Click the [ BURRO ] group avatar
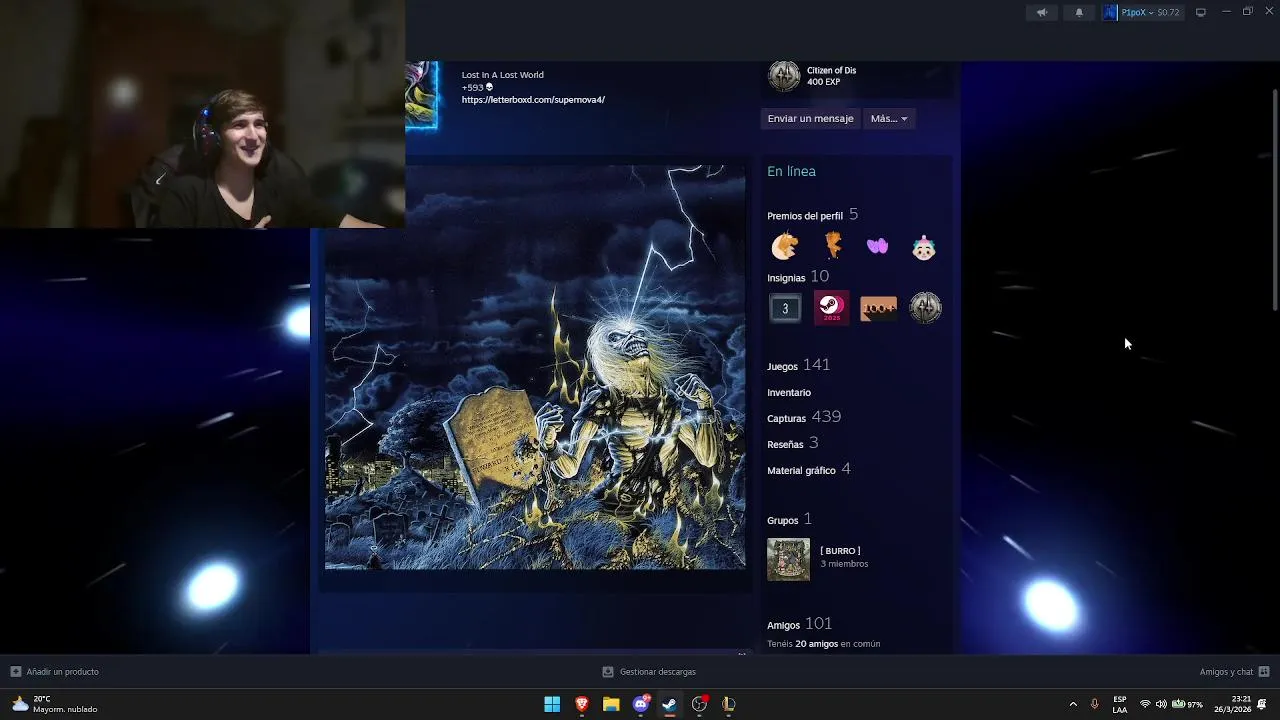Image resolution: width=1280 pixels, height=720 pixels. (788, 560)
